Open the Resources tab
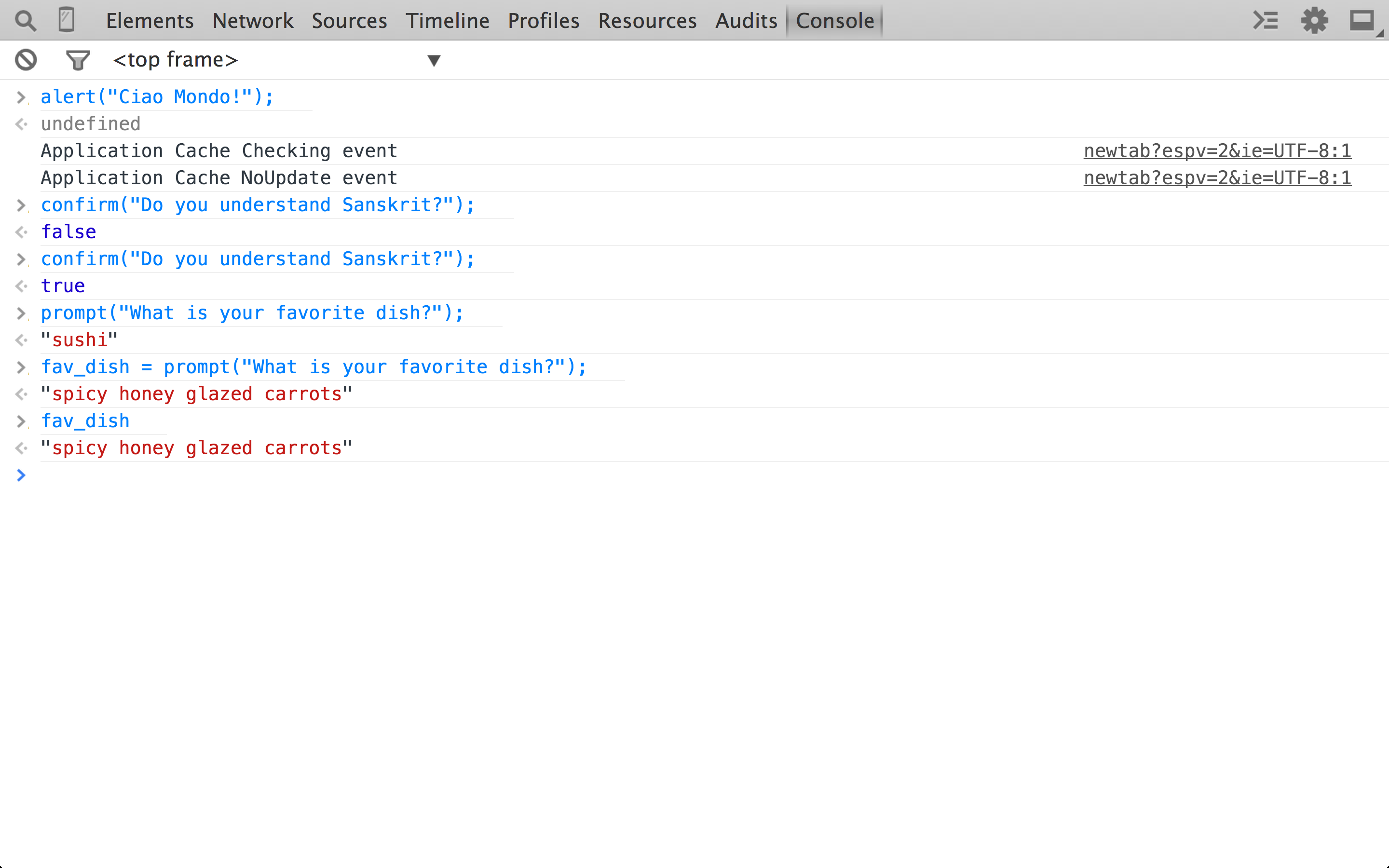This screenshot has height=868, width=1389. coord(647,21)
